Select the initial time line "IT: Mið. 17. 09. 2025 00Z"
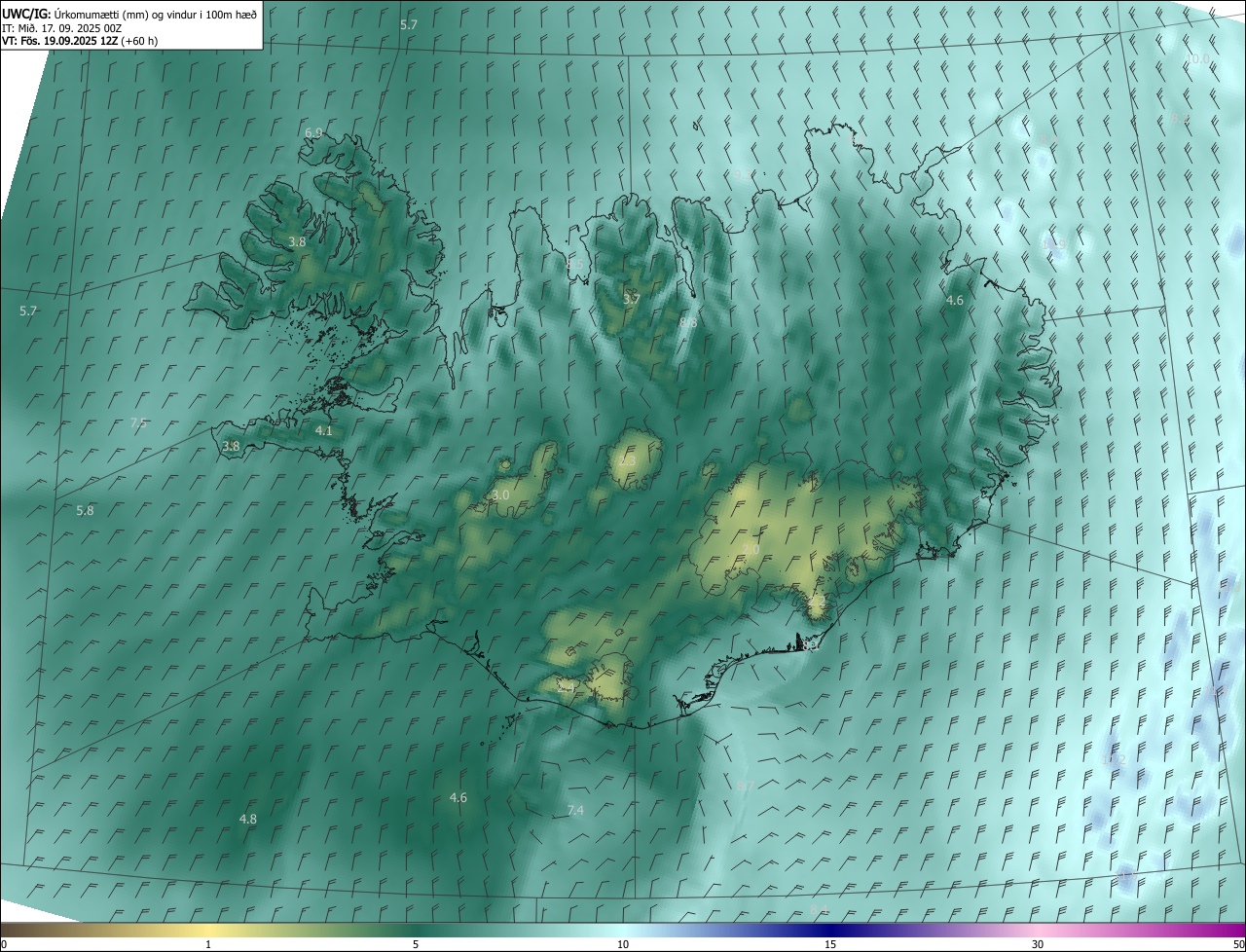This screenshot has height=952, width=1246. [x=61, y=27]
